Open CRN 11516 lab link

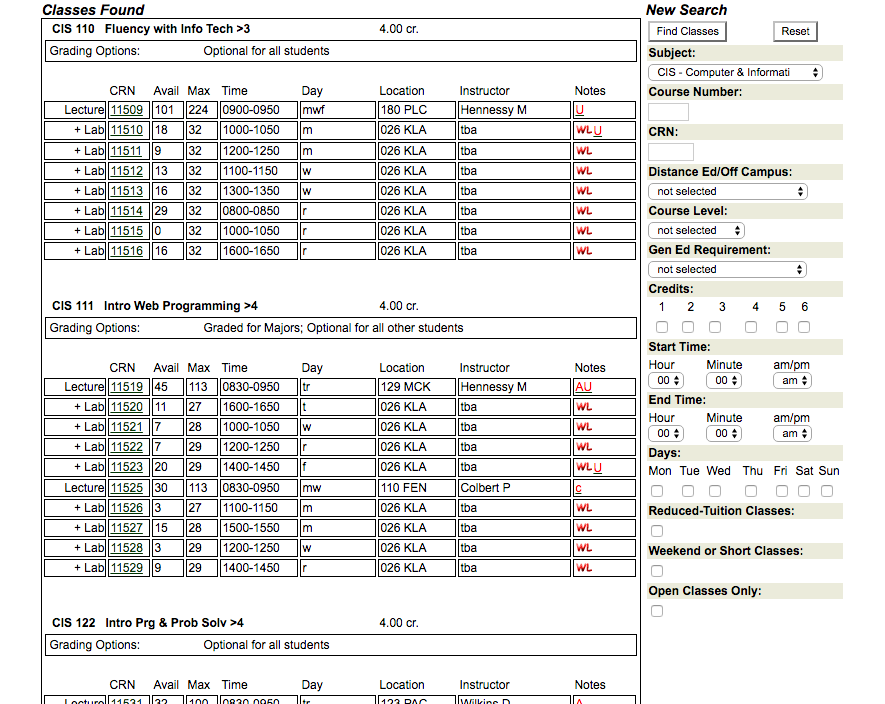coord(127,251)
